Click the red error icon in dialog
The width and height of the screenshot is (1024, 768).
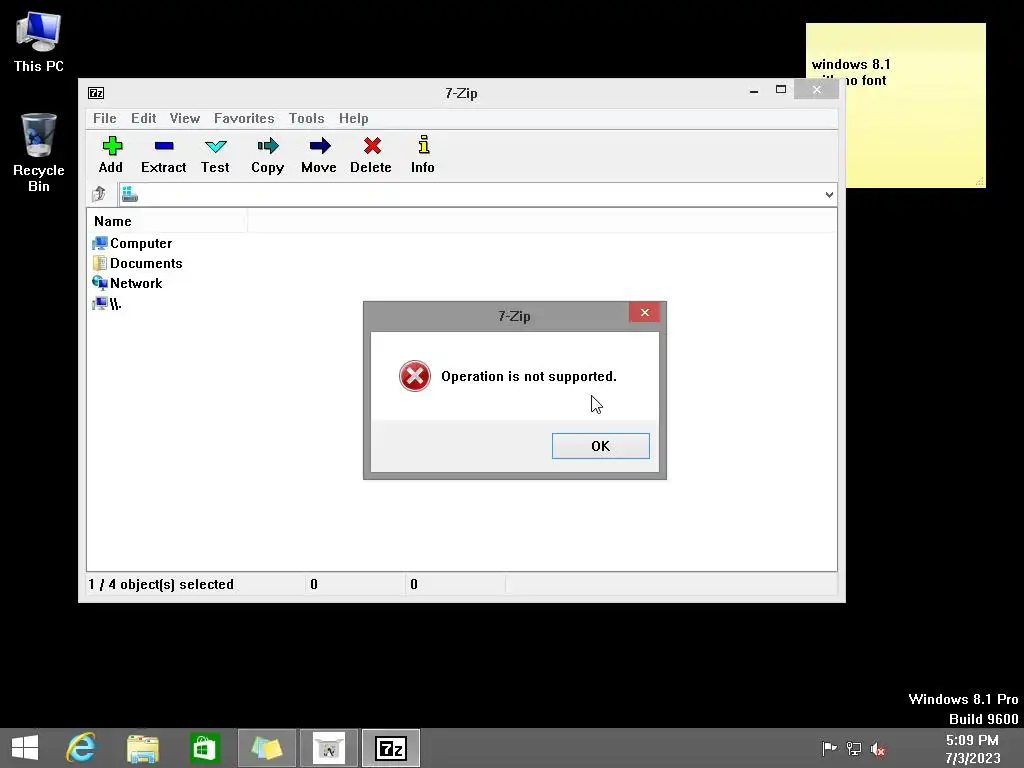click(x=415, y=376)
